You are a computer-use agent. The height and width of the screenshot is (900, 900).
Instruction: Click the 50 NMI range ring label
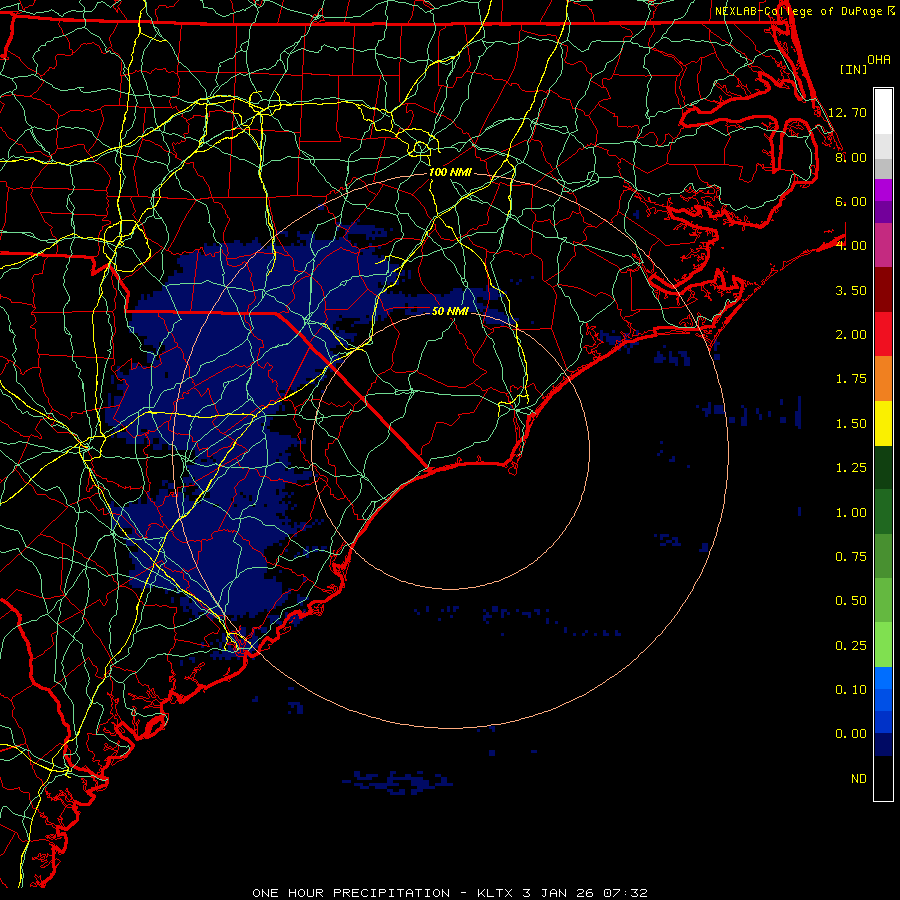(x=450, y=311)
